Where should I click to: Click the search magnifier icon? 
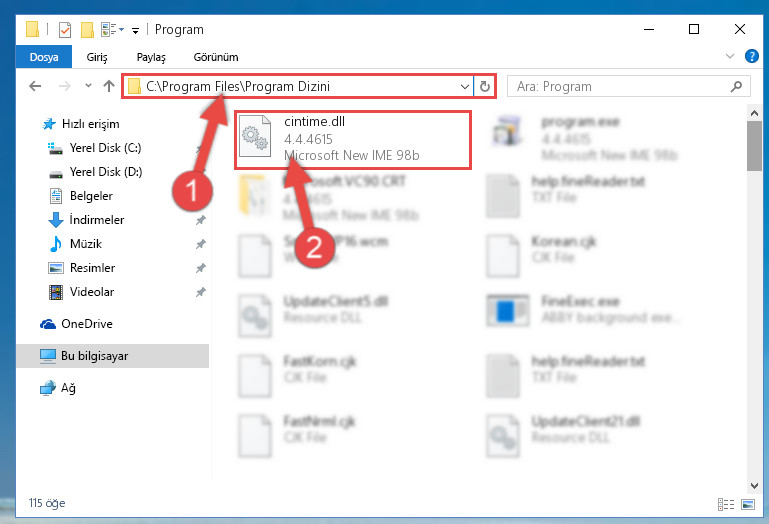[x=736, y=87]
